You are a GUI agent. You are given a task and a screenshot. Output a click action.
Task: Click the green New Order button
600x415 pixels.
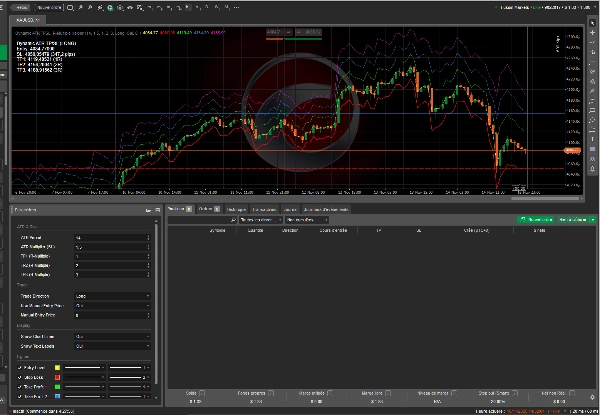click(536, 219)
